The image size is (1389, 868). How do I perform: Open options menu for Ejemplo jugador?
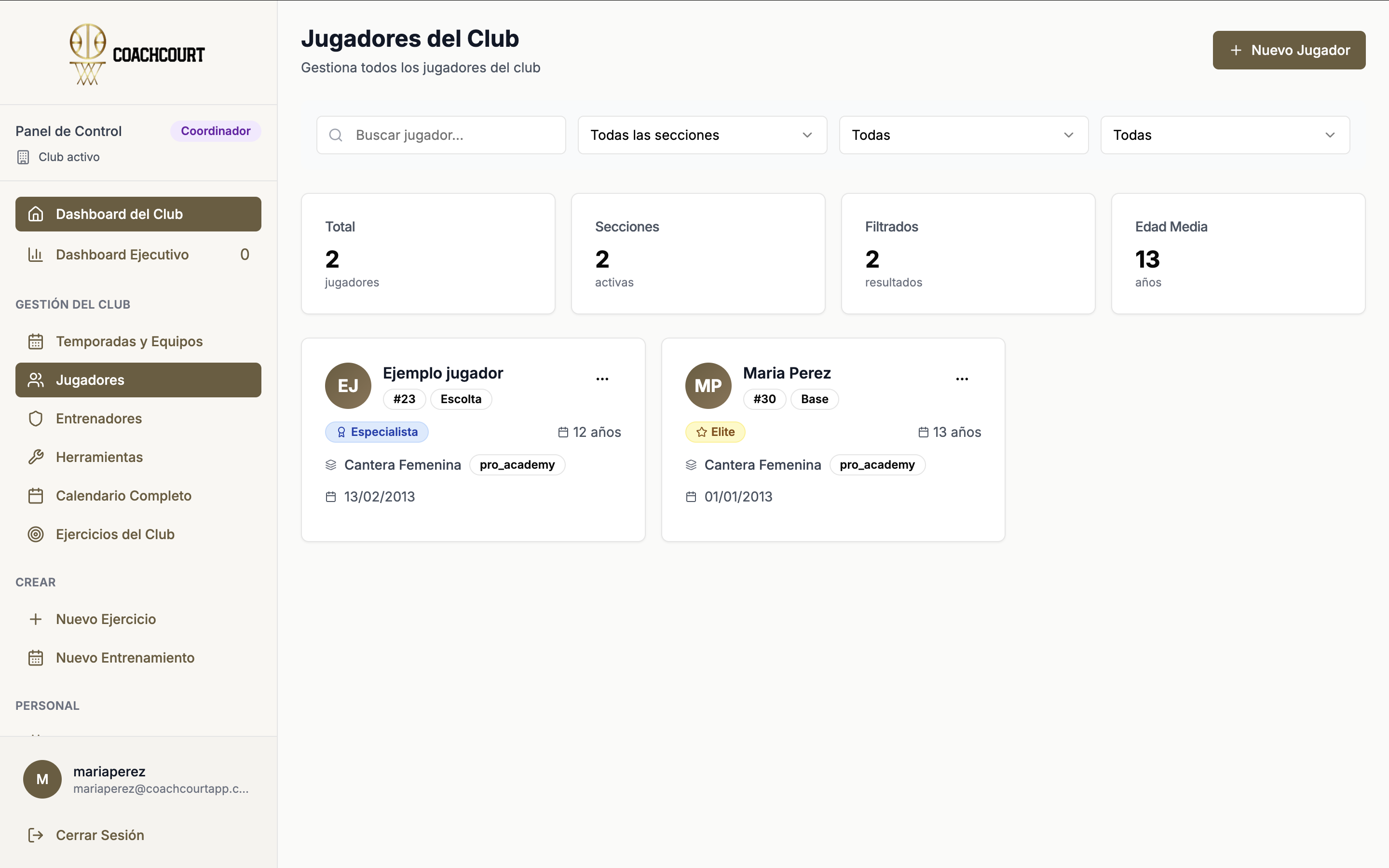(603, 379)
